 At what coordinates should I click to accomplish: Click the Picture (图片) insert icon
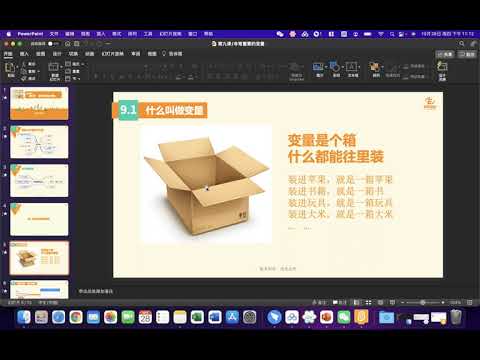tap(318, 67)
